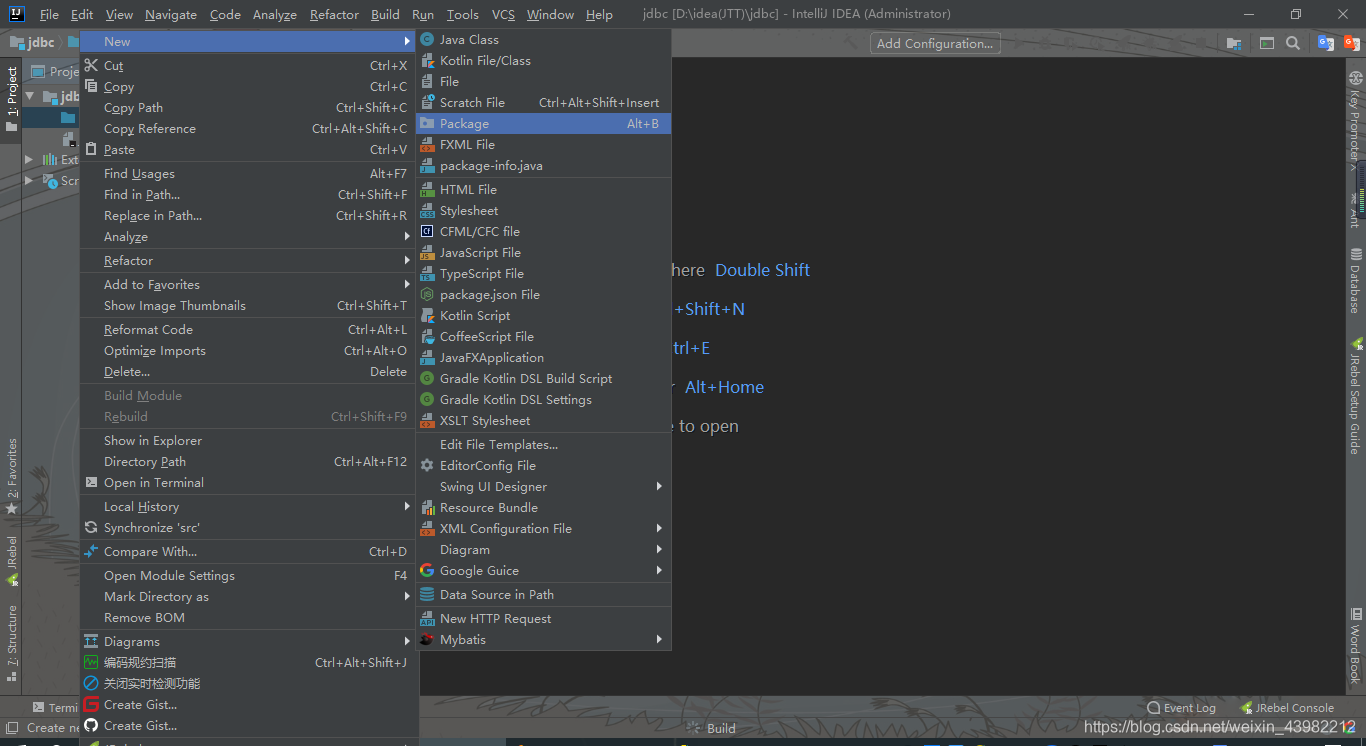
Task: Select CFML/CFC file option
Action: 543,231
